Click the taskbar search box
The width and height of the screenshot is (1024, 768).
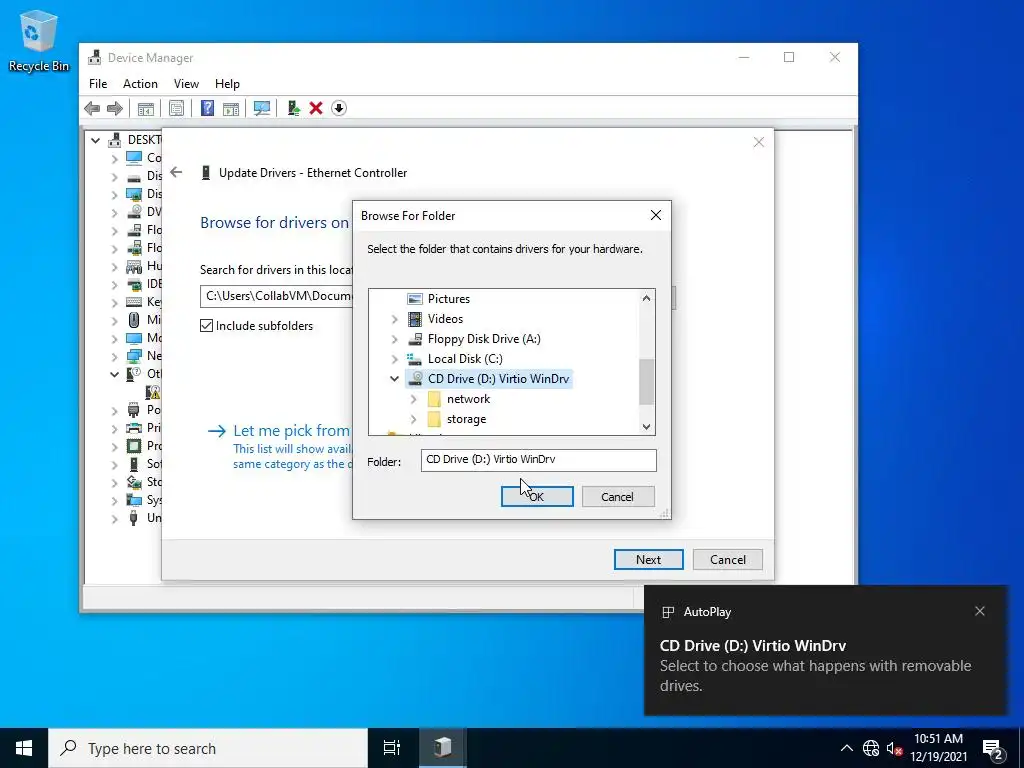coord(208,748)
